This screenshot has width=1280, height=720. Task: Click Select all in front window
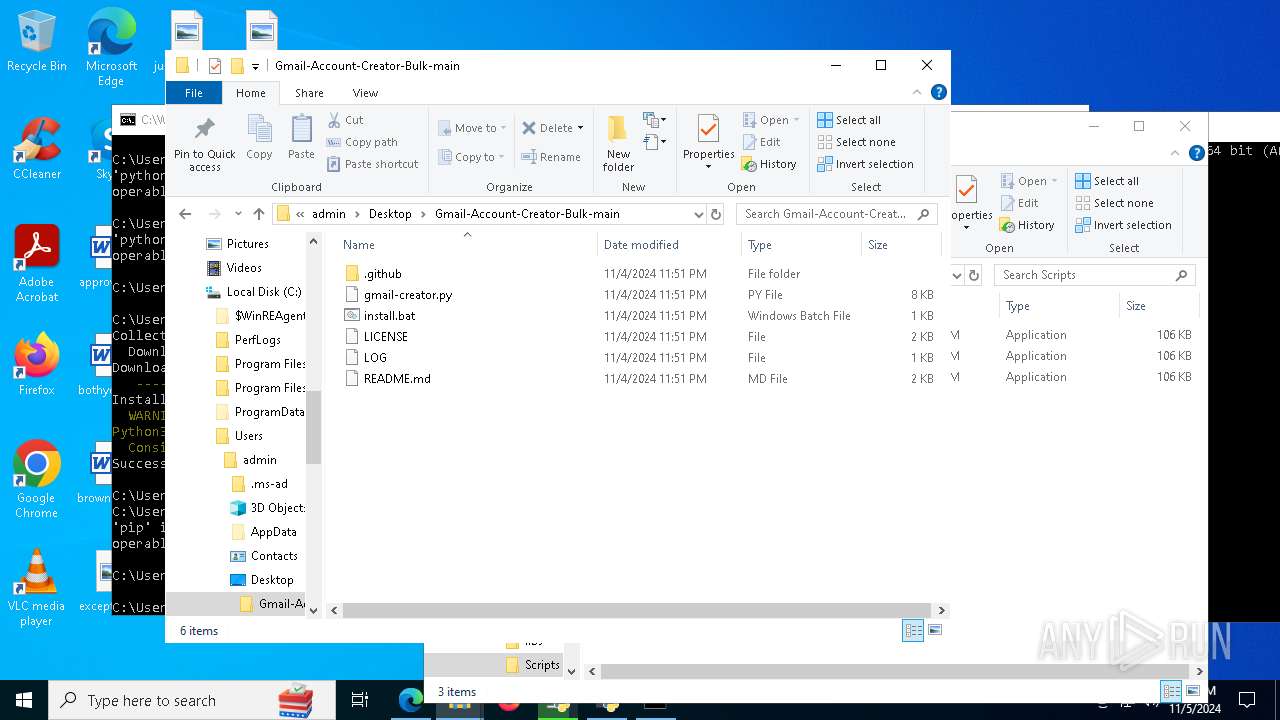849,120
